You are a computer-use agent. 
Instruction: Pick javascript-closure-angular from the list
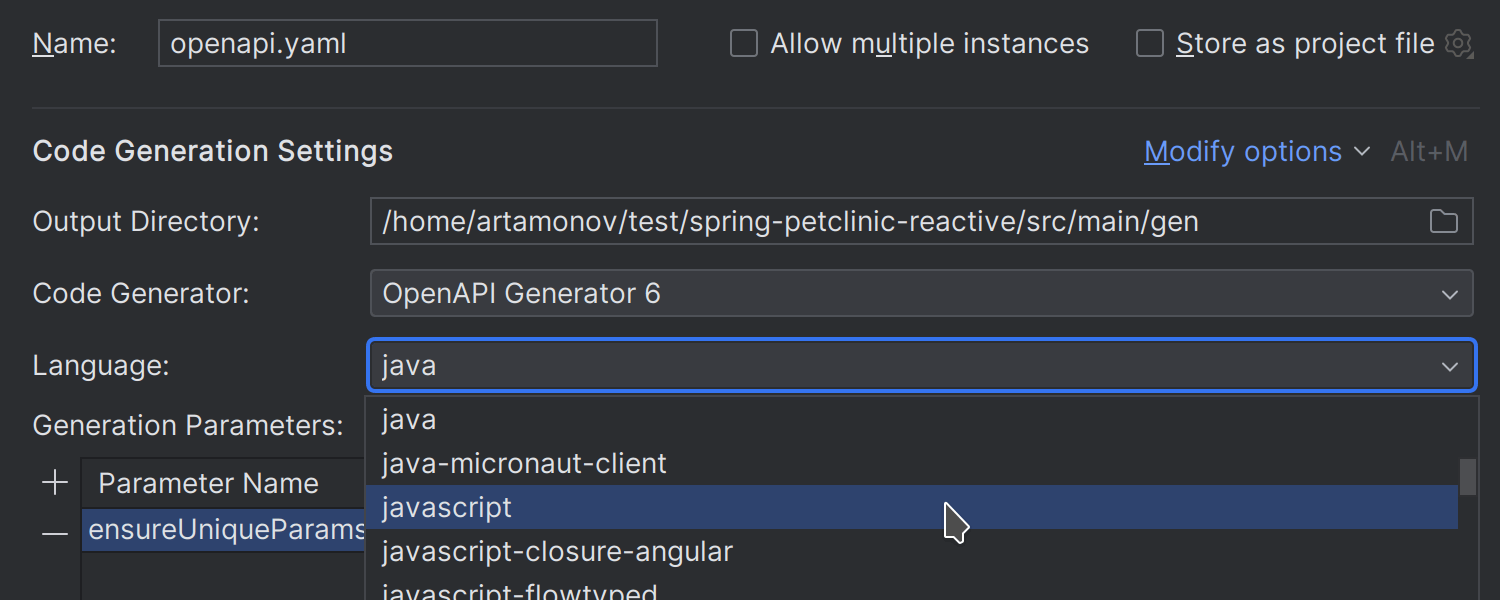pos(557,552)
